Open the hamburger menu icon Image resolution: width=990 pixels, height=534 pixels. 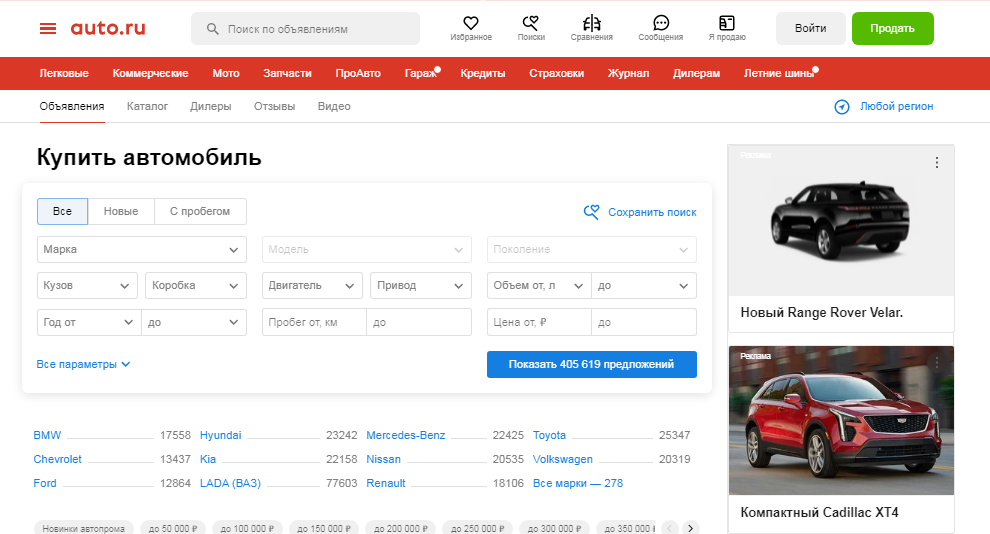[48, 28]
